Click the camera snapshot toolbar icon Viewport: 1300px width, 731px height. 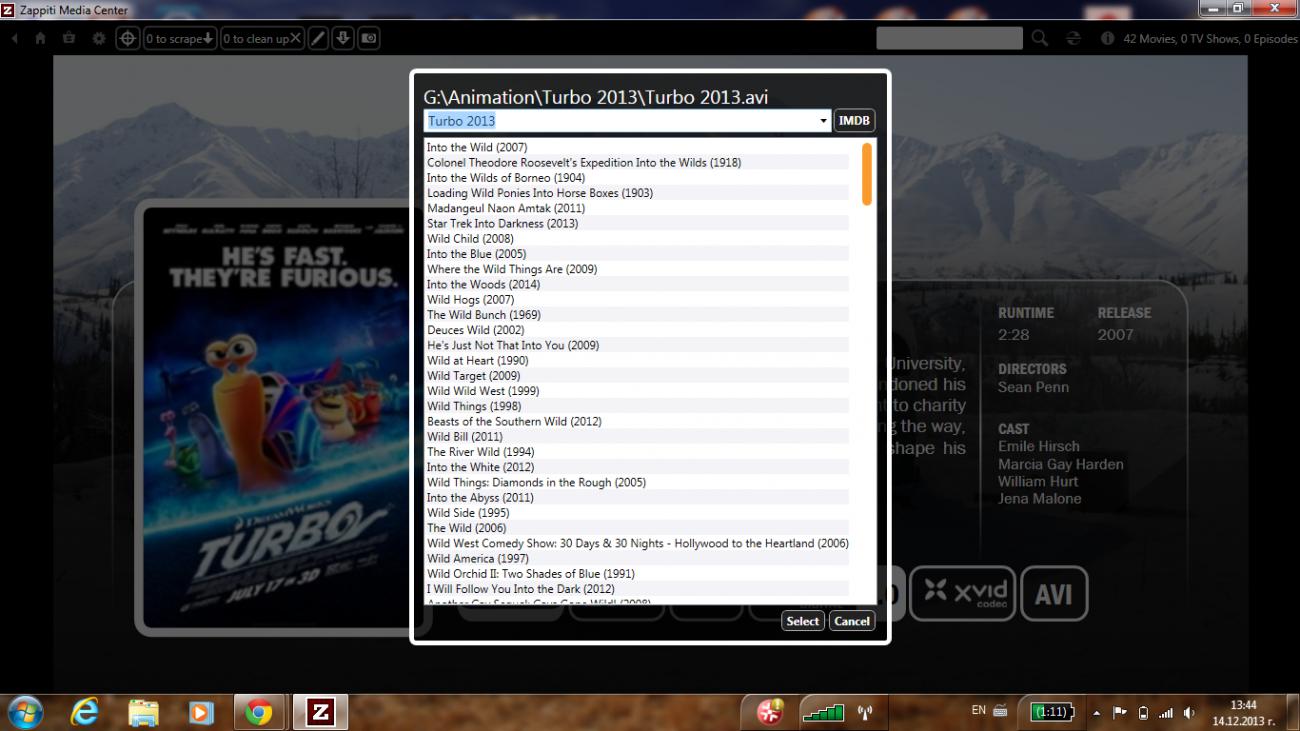tap(368, 39)
